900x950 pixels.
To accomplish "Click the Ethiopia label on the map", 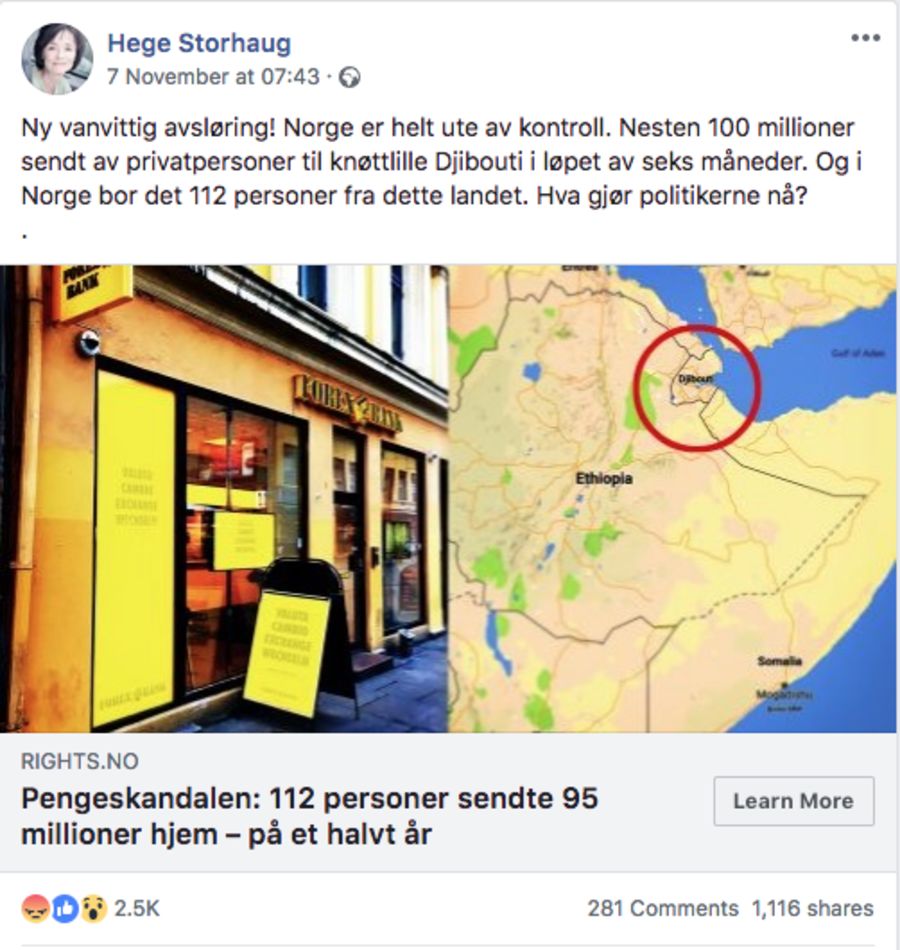I will 604,479.
